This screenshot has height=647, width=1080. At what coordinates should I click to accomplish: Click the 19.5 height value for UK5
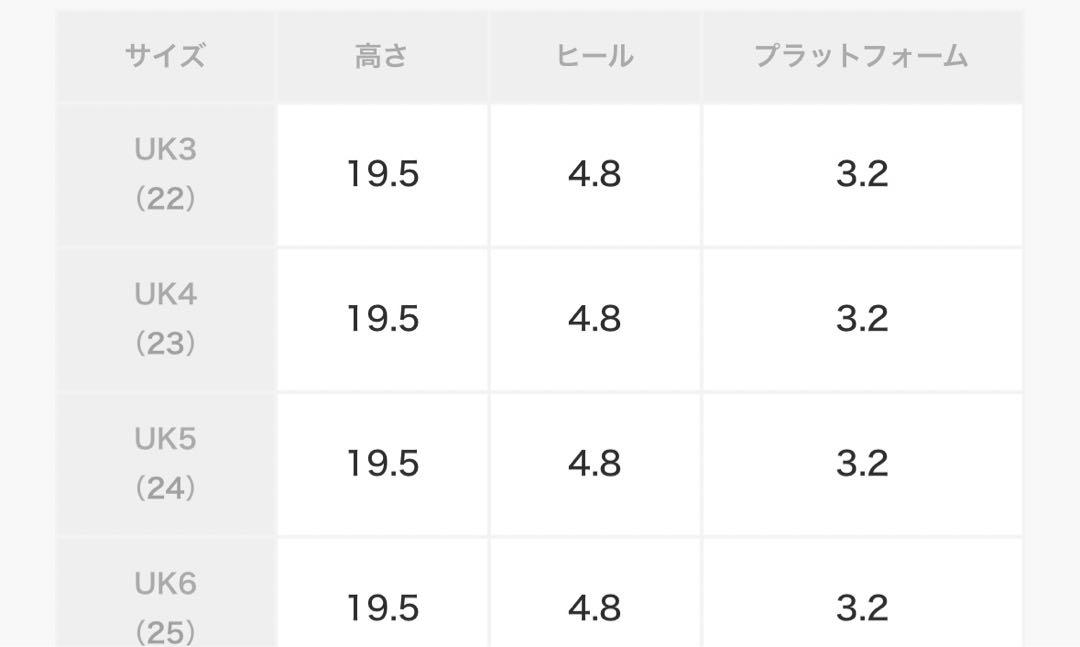click(382, 464)
